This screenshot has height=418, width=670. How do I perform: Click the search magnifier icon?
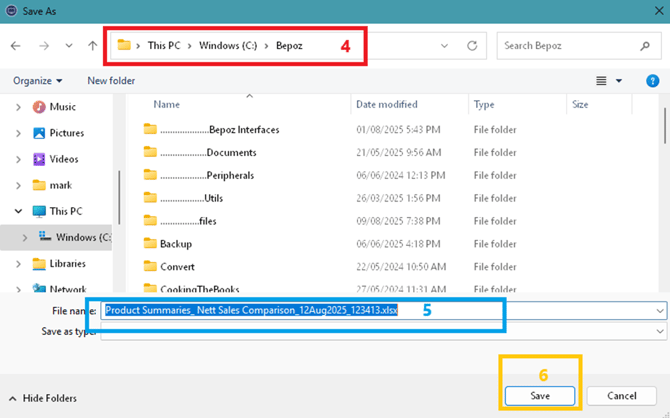pyautogui.click(x=644, y=46)
